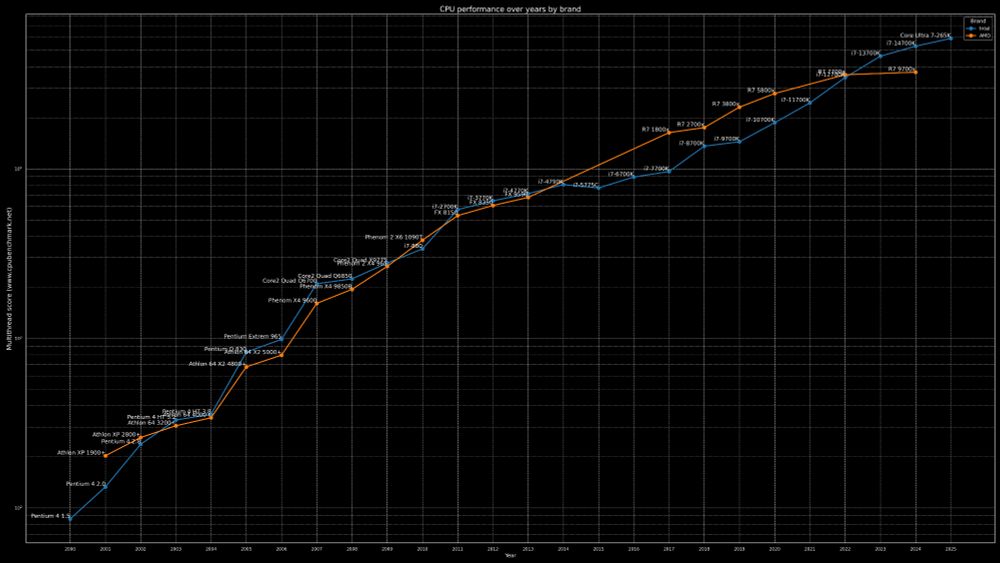Click the 'R7 9700x' data label

902,69
